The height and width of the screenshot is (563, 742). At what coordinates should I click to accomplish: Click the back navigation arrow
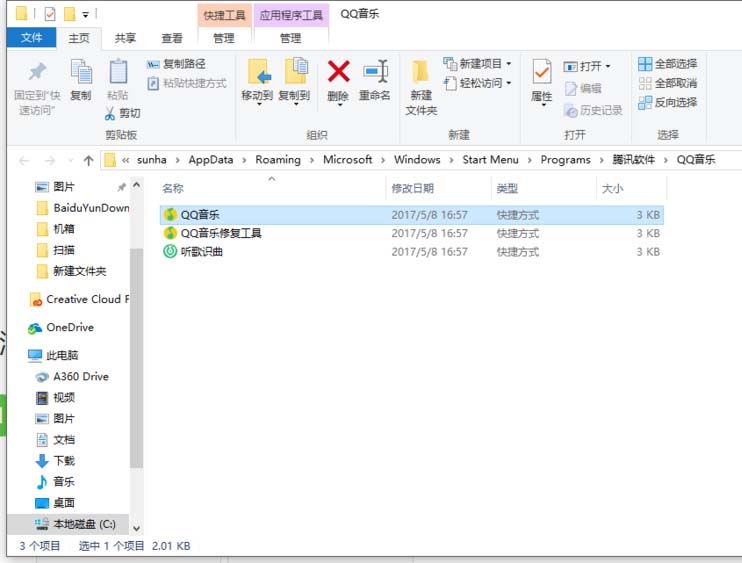pos(24,161)
